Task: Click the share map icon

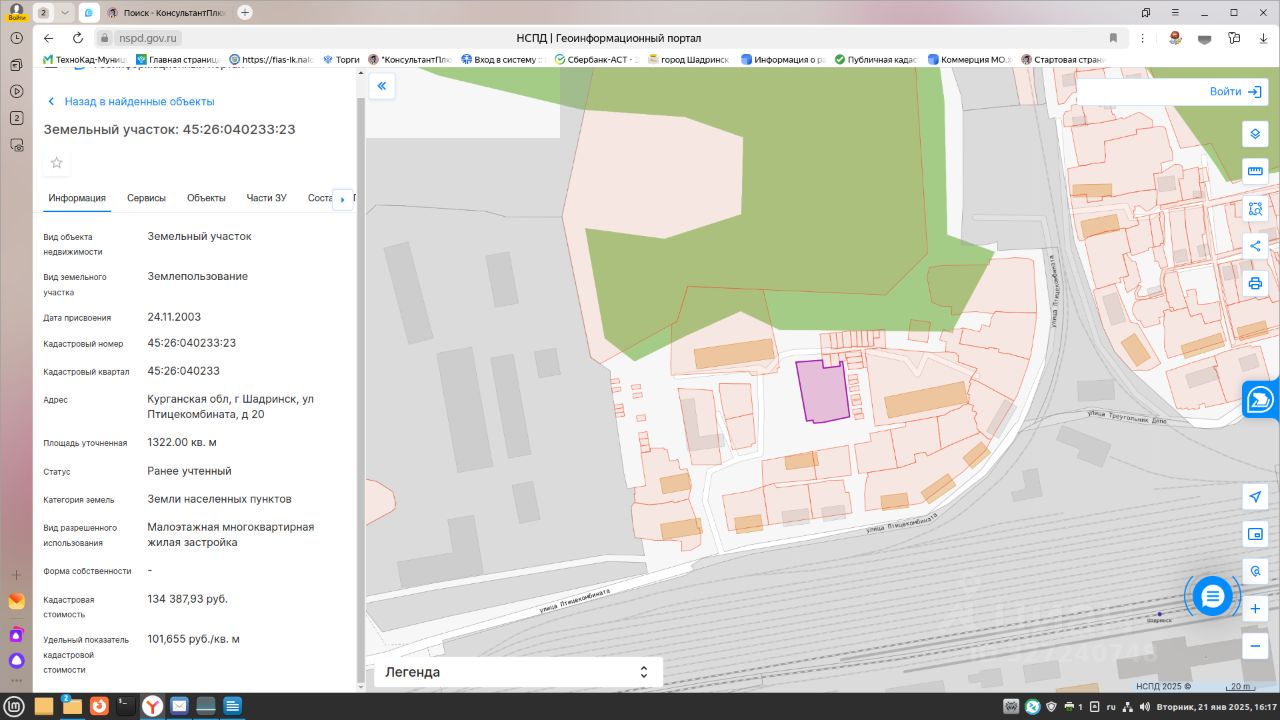Action: 1255,246
